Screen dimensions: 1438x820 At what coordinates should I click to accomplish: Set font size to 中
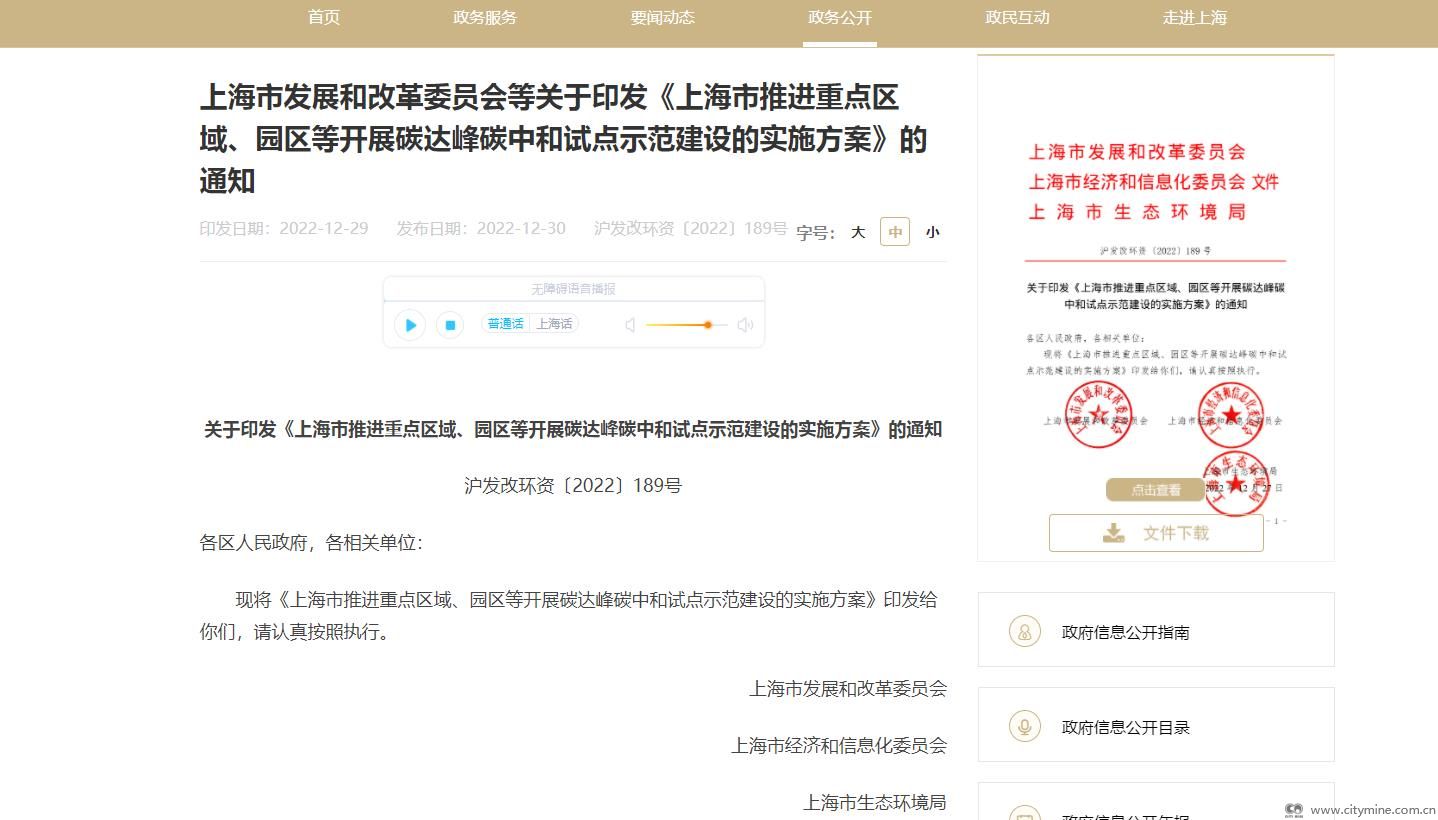(x=895, y=232)
